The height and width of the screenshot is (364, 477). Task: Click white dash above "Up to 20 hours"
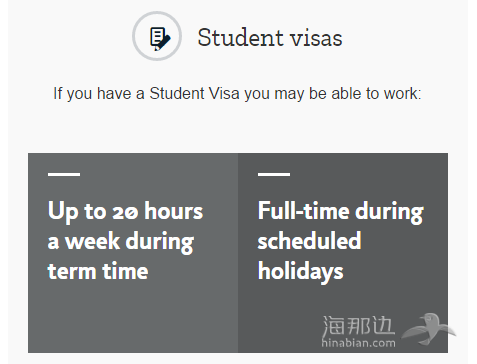64,174
